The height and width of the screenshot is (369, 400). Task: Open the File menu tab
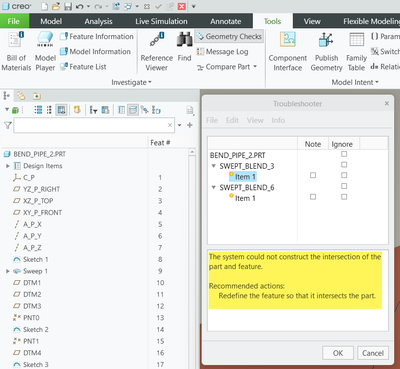tap(14, 21)
